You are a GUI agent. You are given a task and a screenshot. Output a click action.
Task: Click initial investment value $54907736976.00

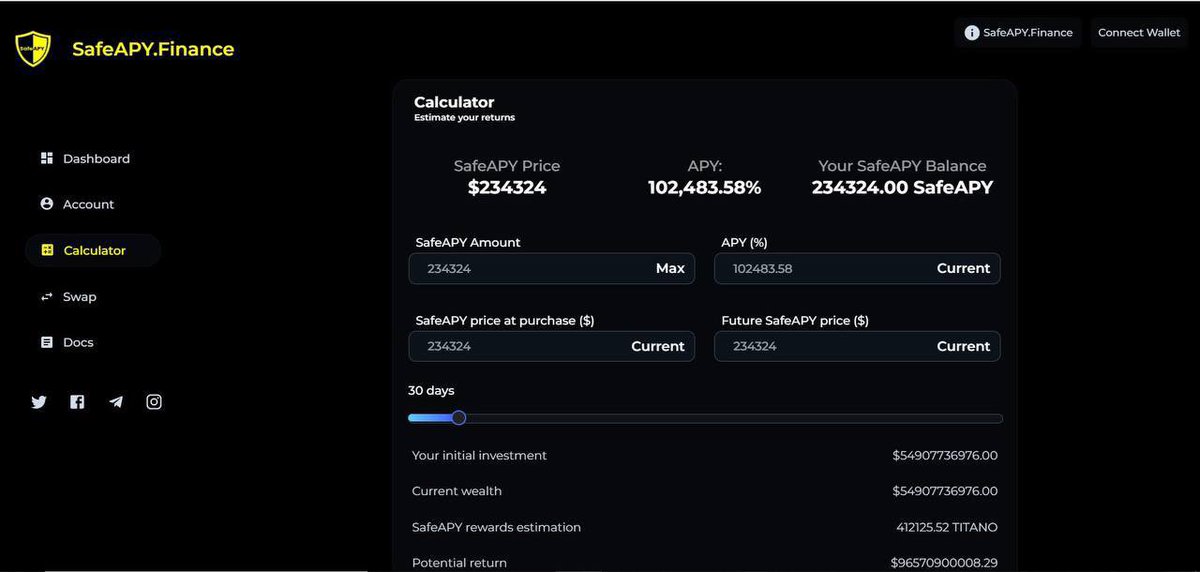(945, 455)
